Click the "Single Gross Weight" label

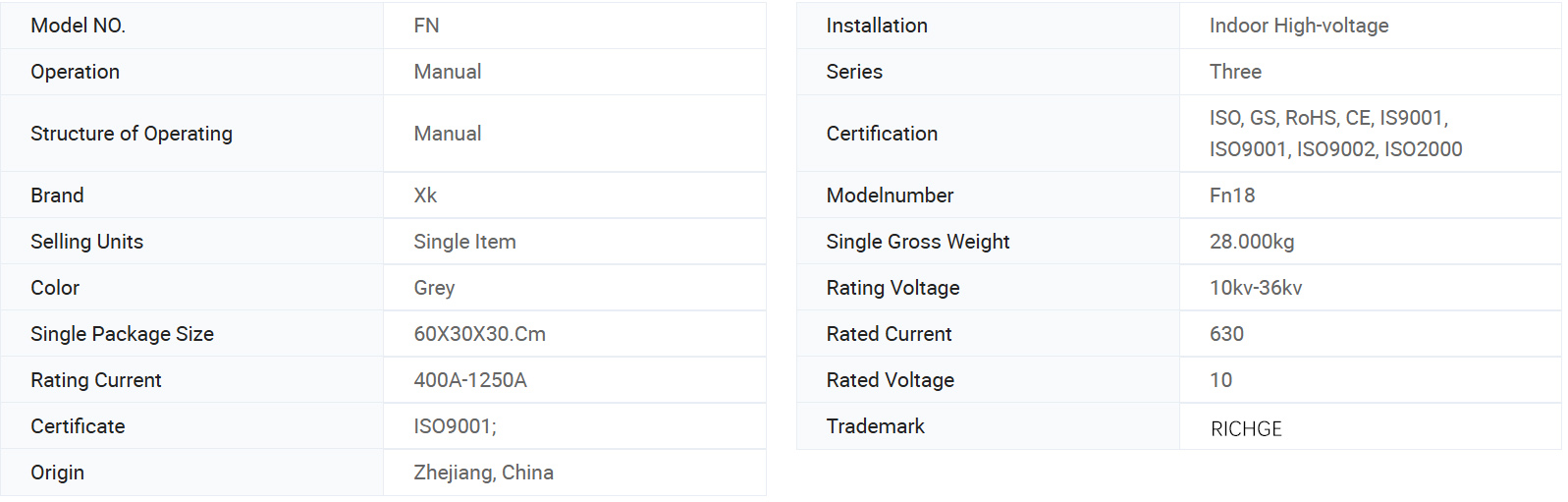pos(917,242)
